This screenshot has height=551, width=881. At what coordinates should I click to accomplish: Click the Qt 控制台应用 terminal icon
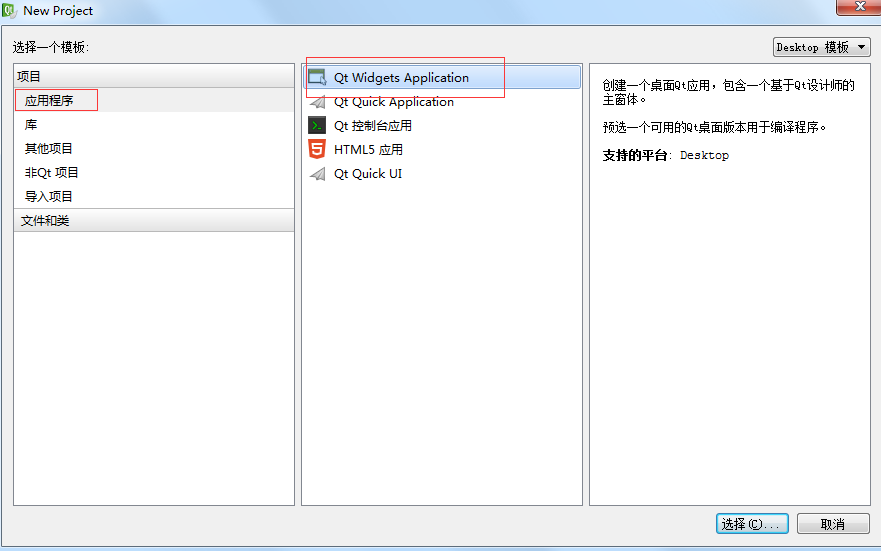[x=317, y=125]
